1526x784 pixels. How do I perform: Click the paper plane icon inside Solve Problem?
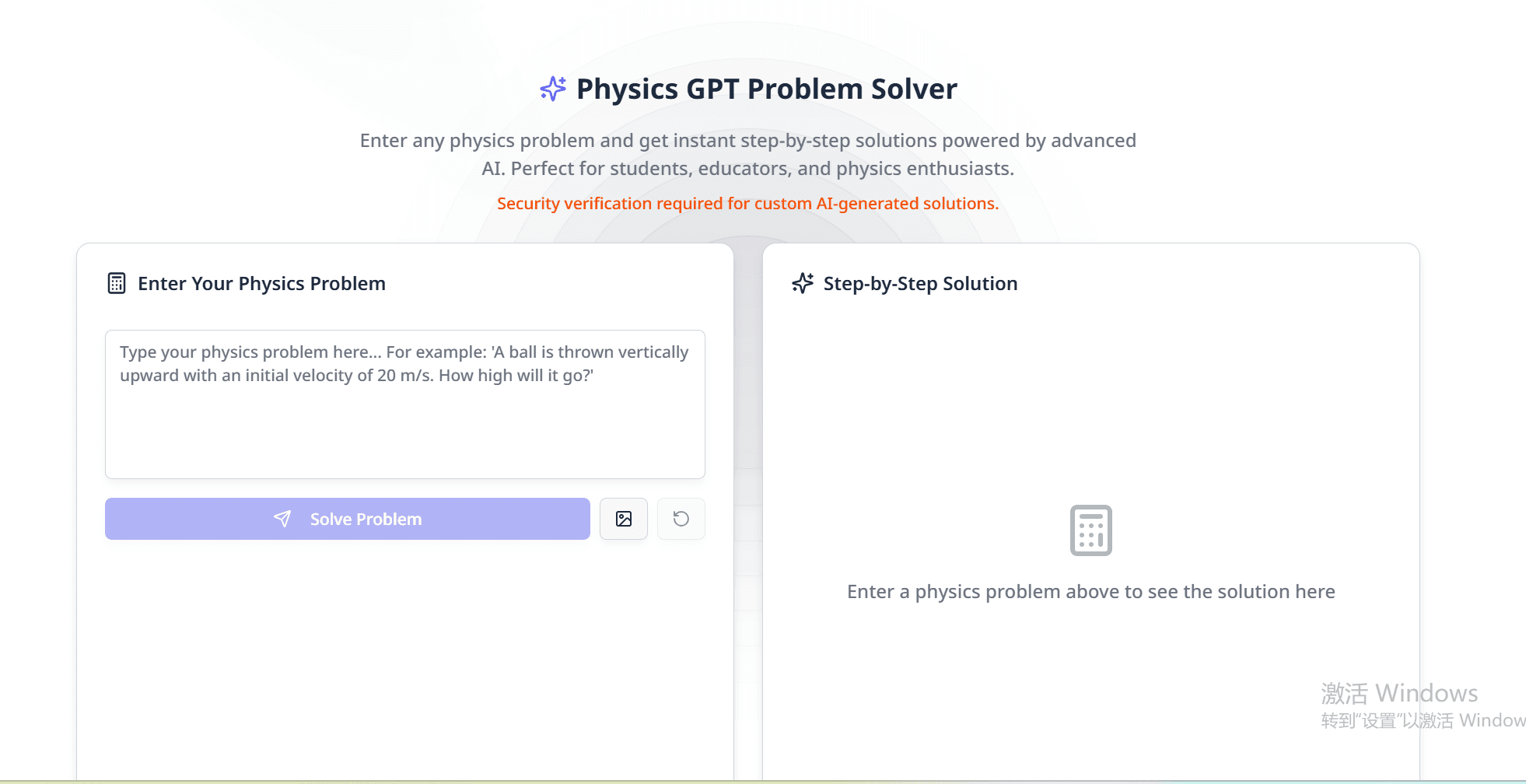point(282,519)
